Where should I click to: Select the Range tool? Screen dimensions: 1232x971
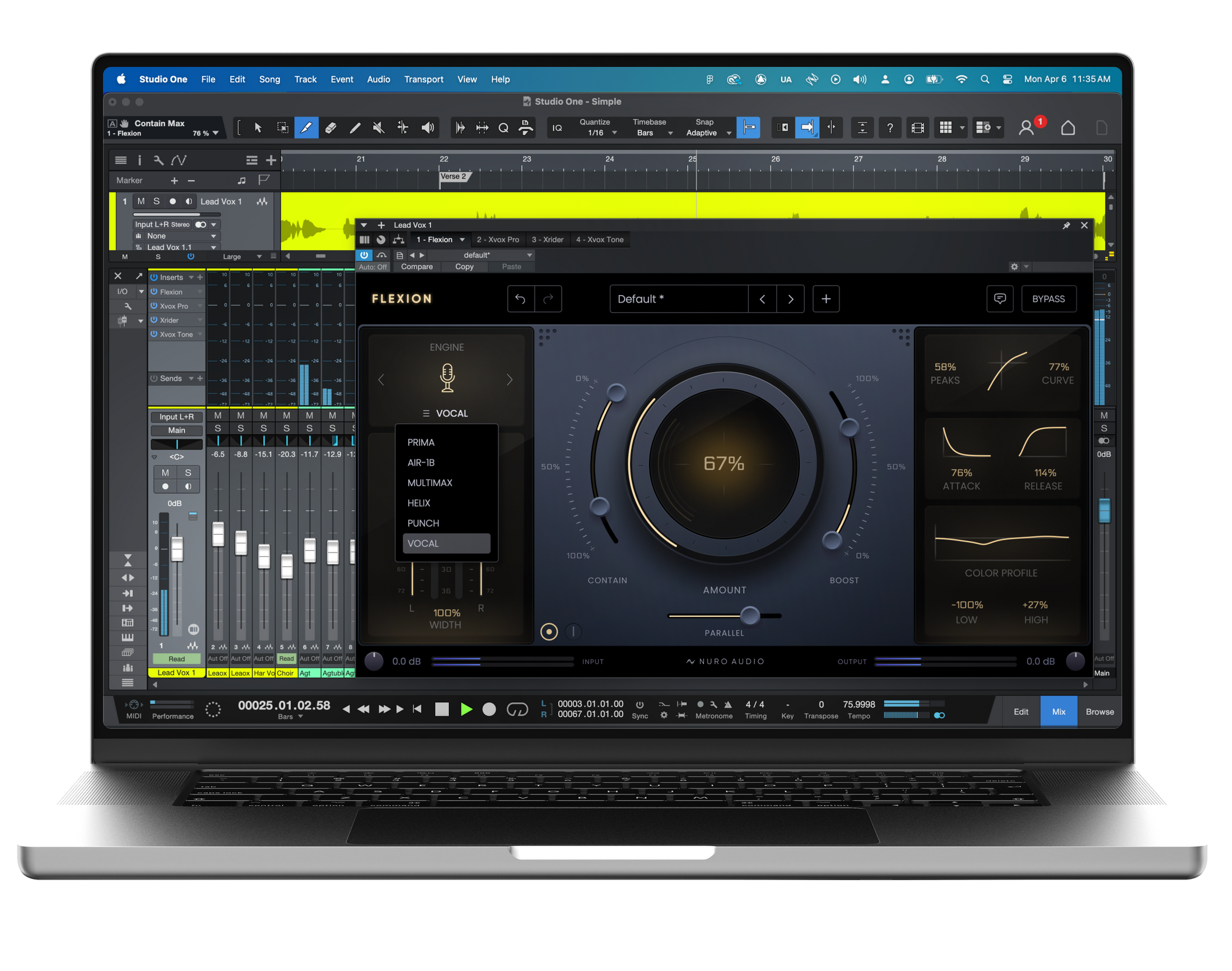[x=282, y=127]
